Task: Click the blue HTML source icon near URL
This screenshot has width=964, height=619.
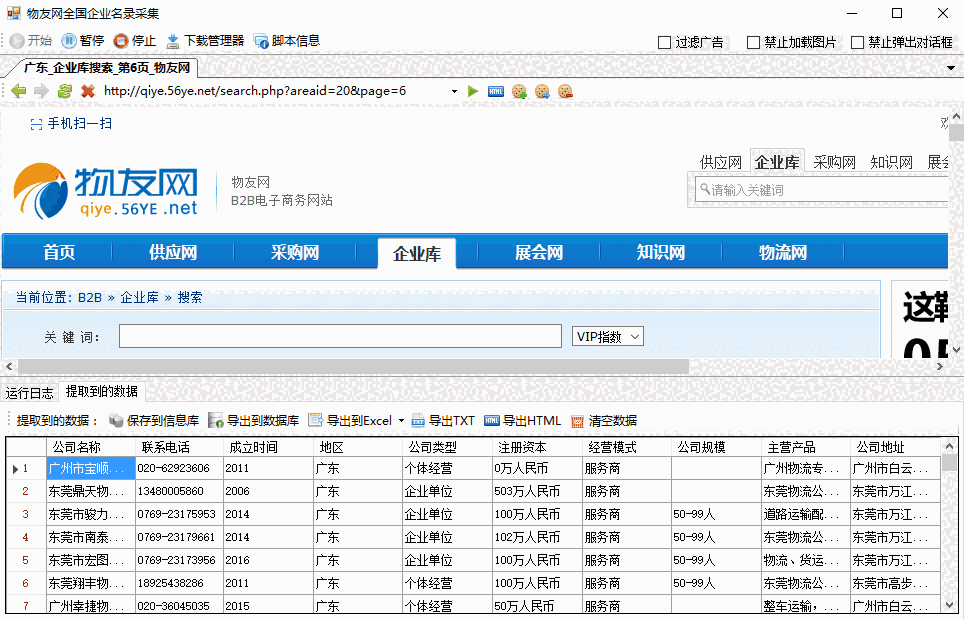Action: [x=495, y=91]
